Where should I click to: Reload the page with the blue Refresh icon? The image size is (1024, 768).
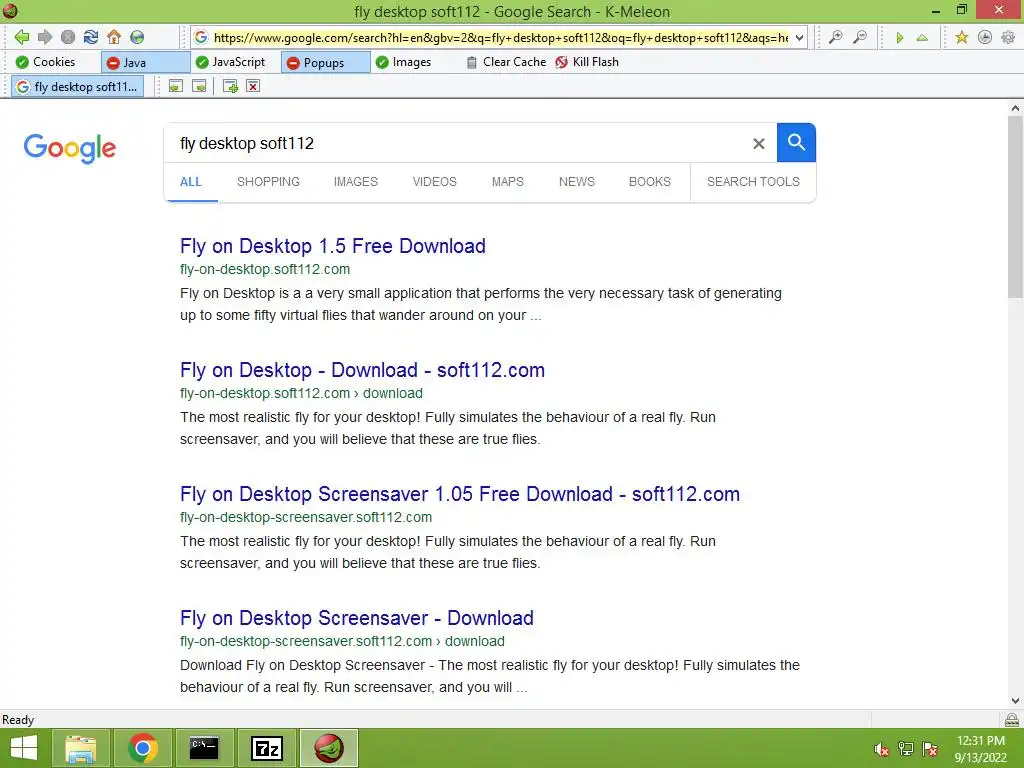click(x=91, y=37)
